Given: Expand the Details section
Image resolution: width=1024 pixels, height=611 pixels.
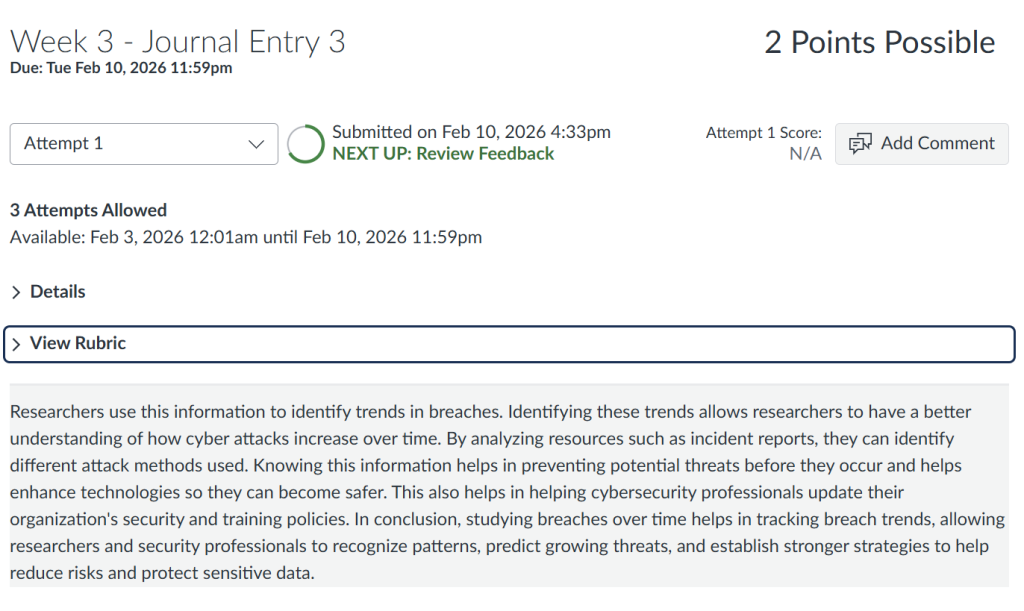Looking at the screenshot, I should pos(57,292).
